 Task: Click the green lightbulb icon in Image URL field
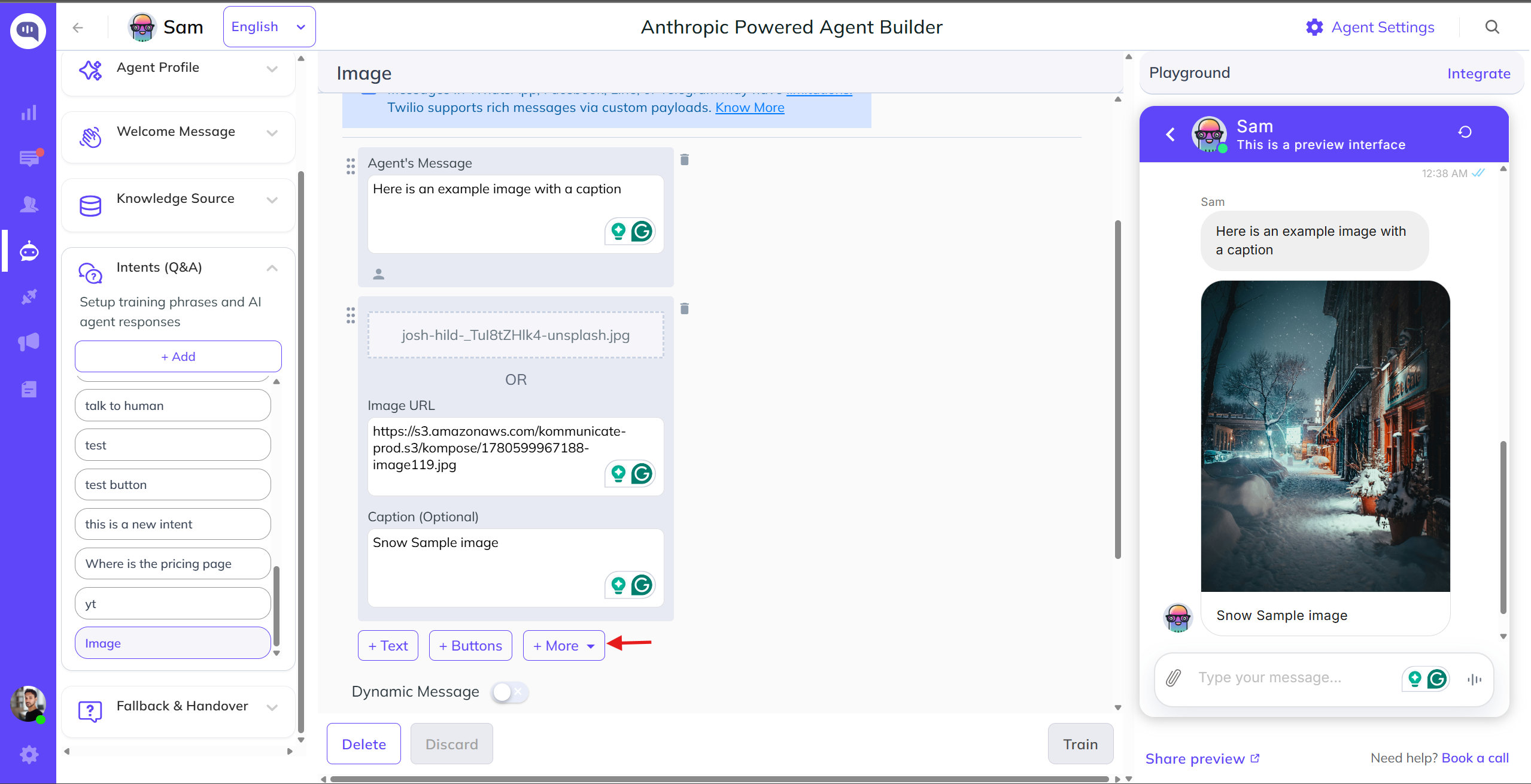pyautogui.click(x=618, y=473)
